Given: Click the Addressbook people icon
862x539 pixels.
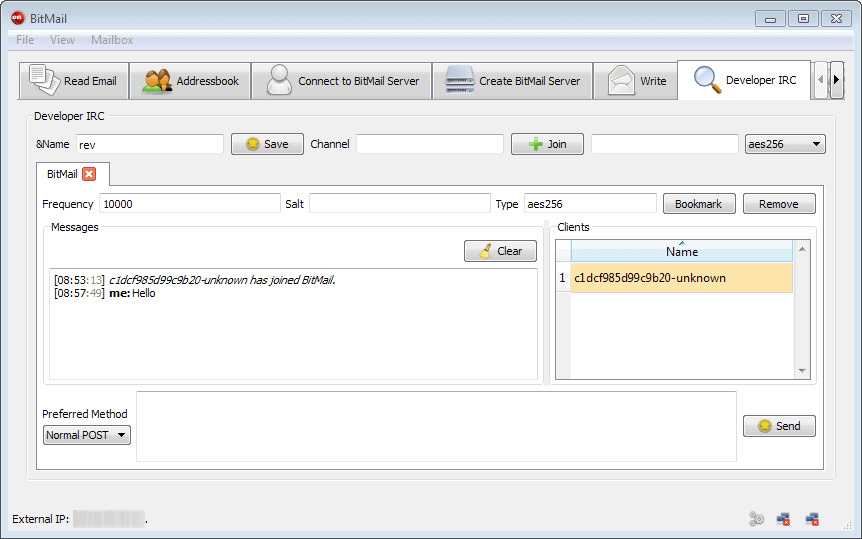Looking at the screenshot, I should tap(157, 81).
